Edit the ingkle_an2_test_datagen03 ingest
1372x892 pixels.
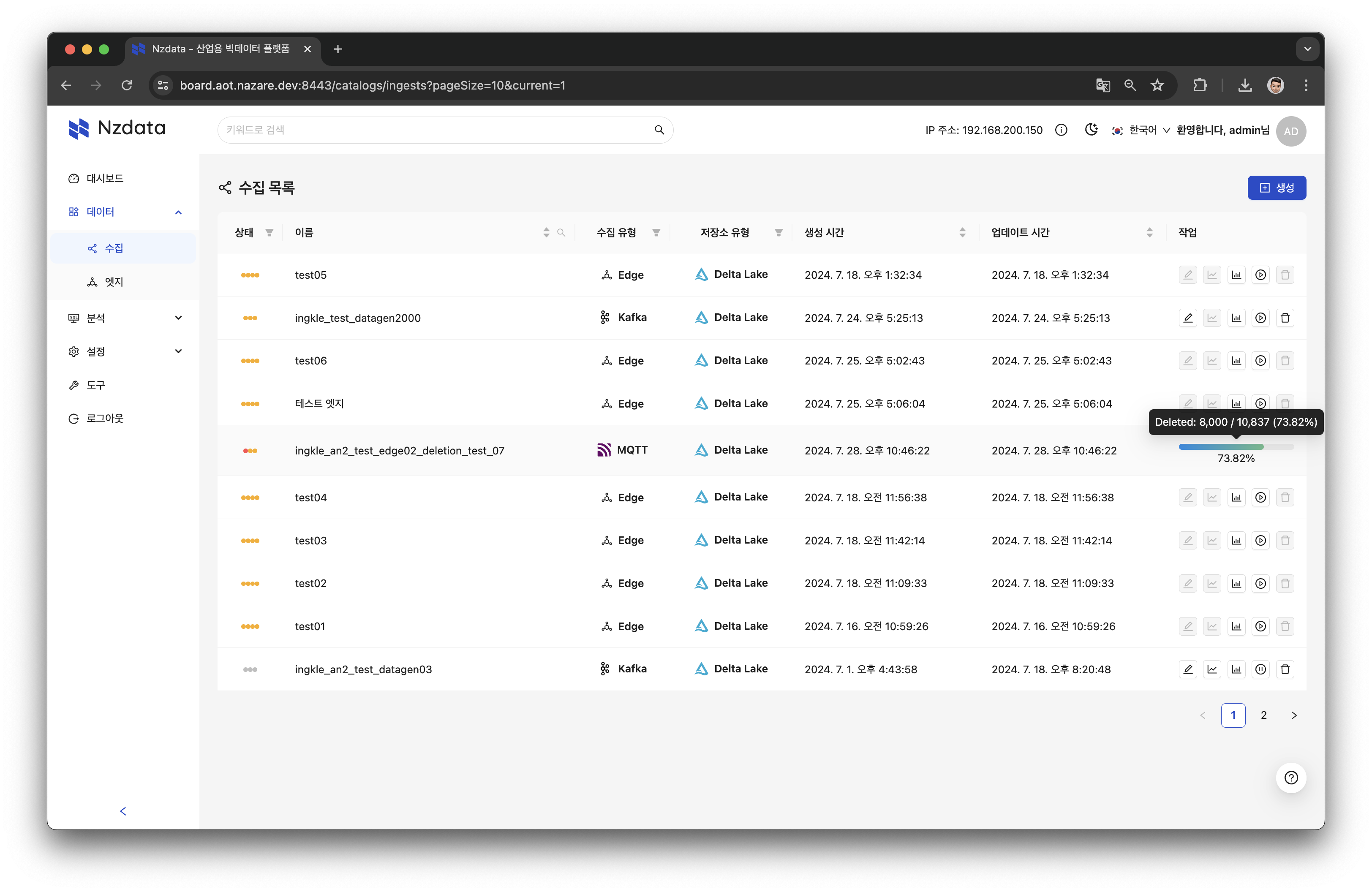tap(1187, 669)
